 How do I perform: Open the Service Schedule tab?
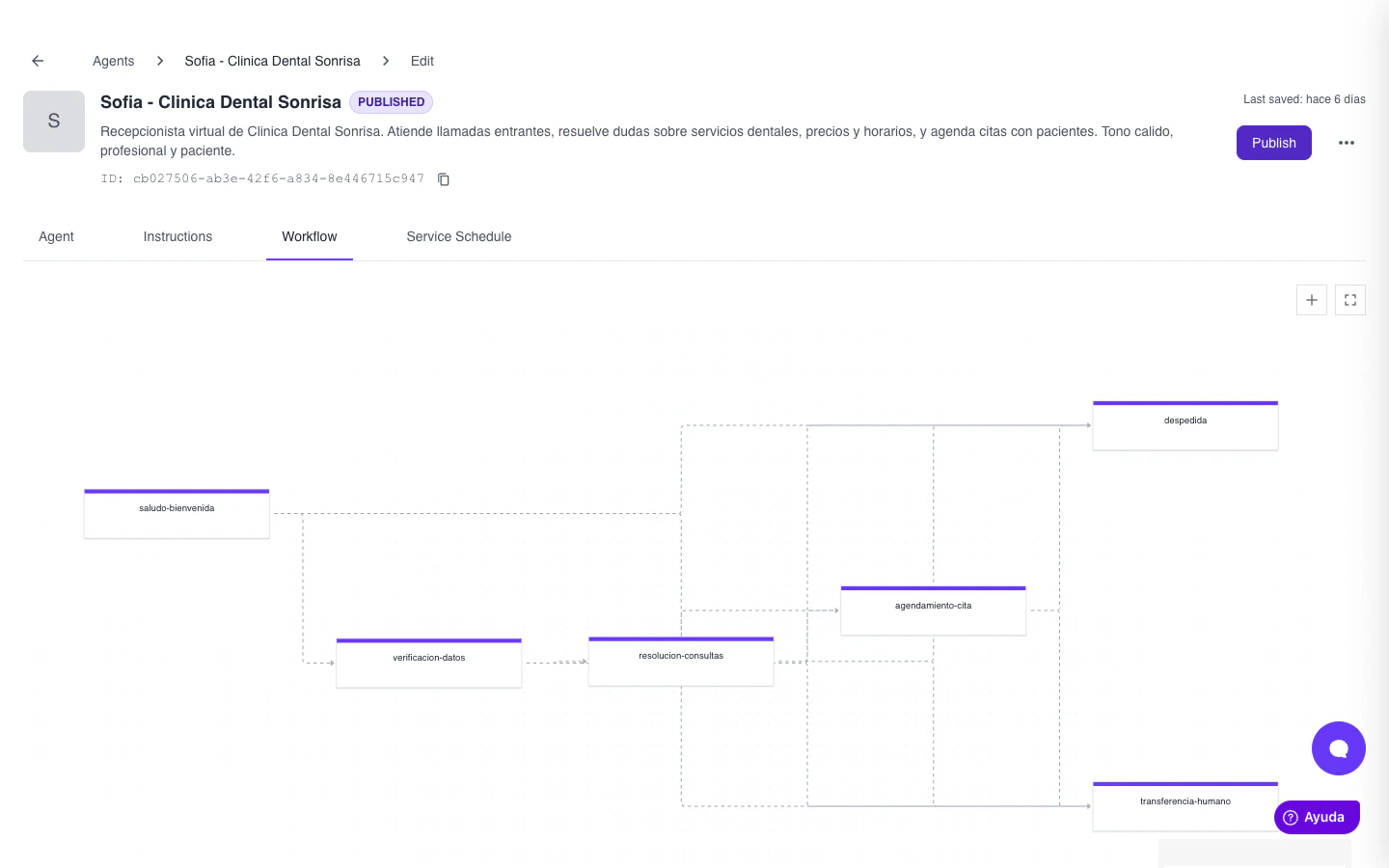click(x=458, y=236)
